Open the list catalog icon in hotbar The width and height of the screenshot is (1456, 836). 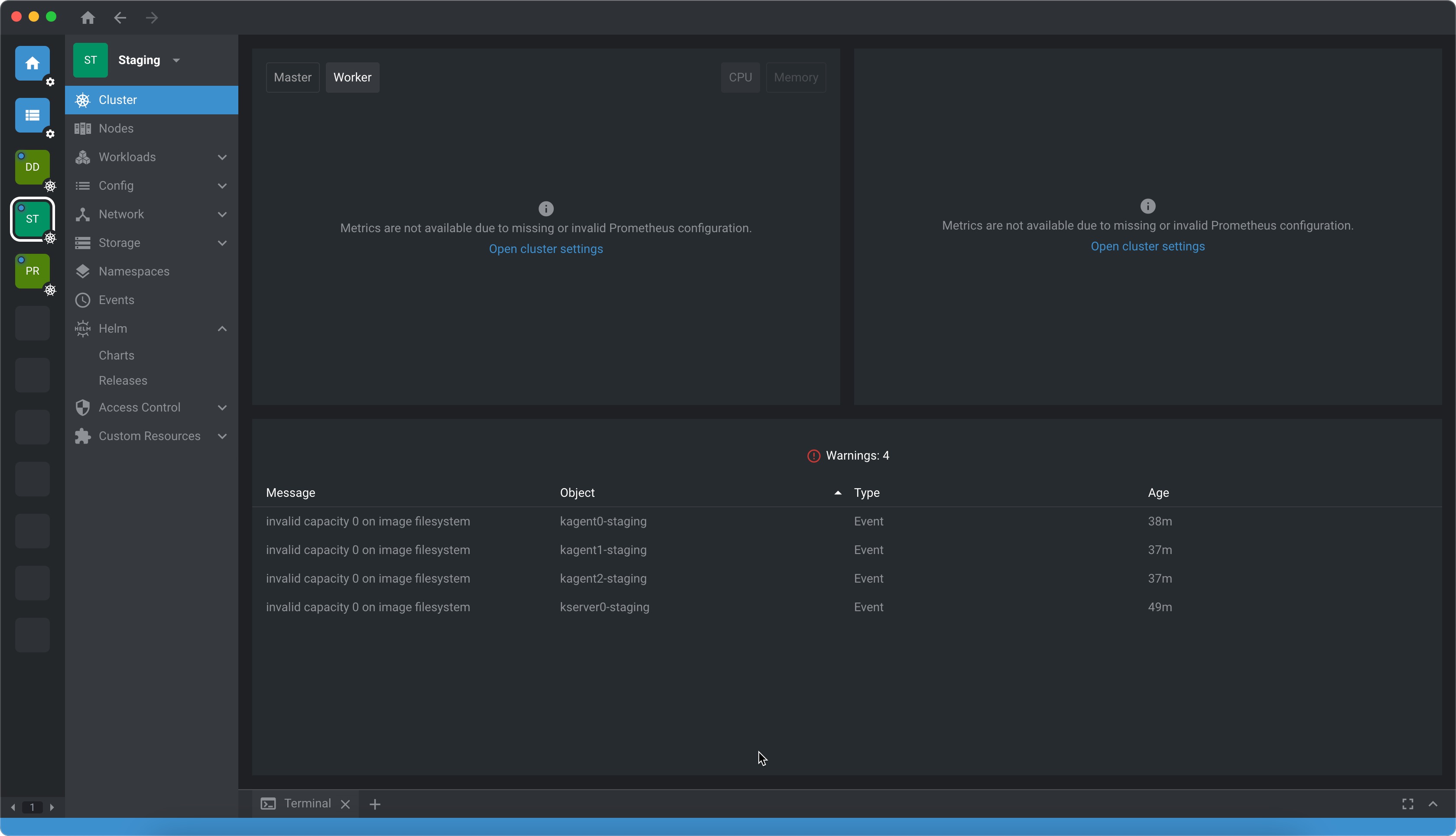[x=32, y=115]
